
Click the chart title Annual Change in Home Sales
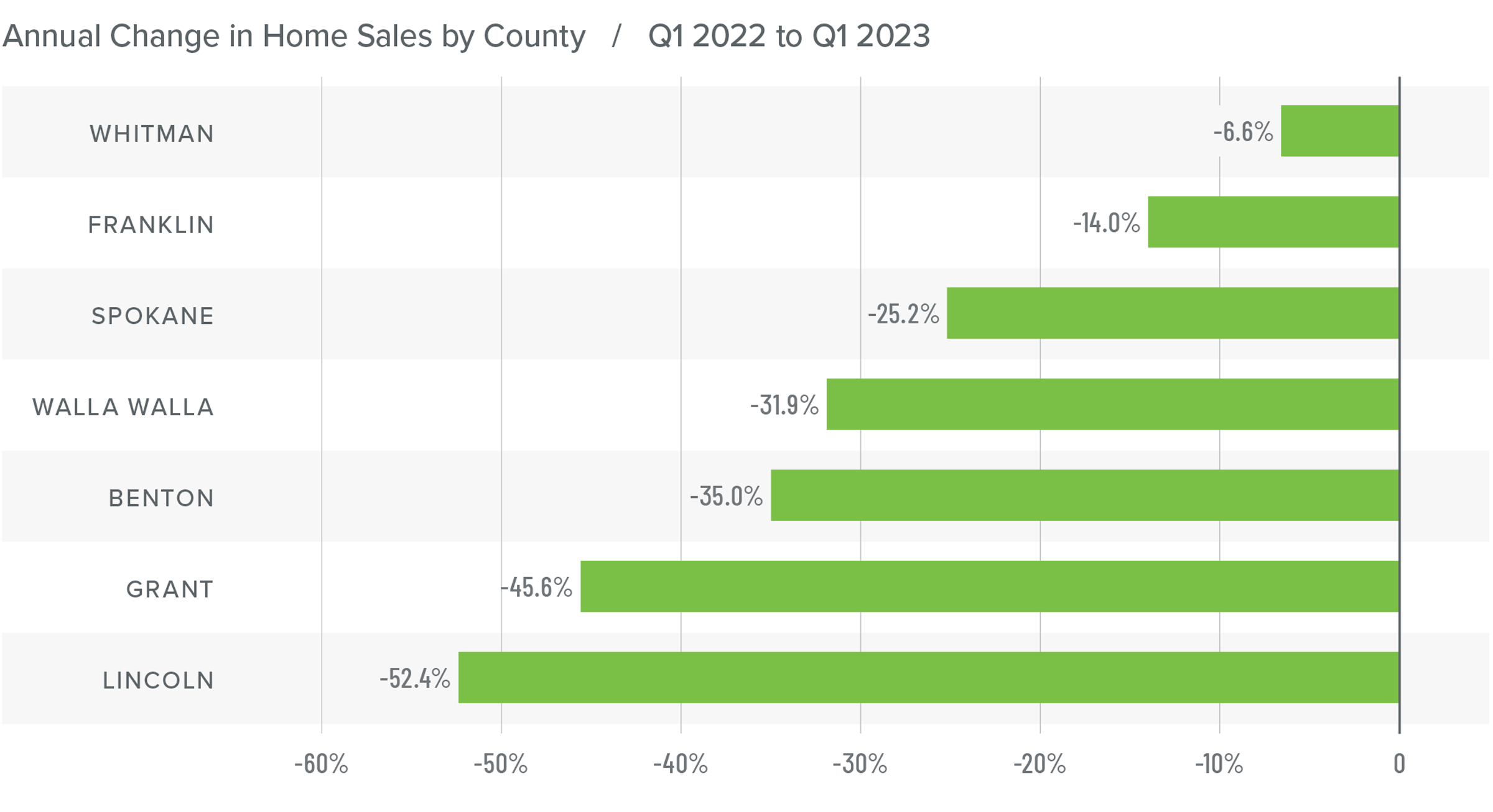click(x=294, y=36)
